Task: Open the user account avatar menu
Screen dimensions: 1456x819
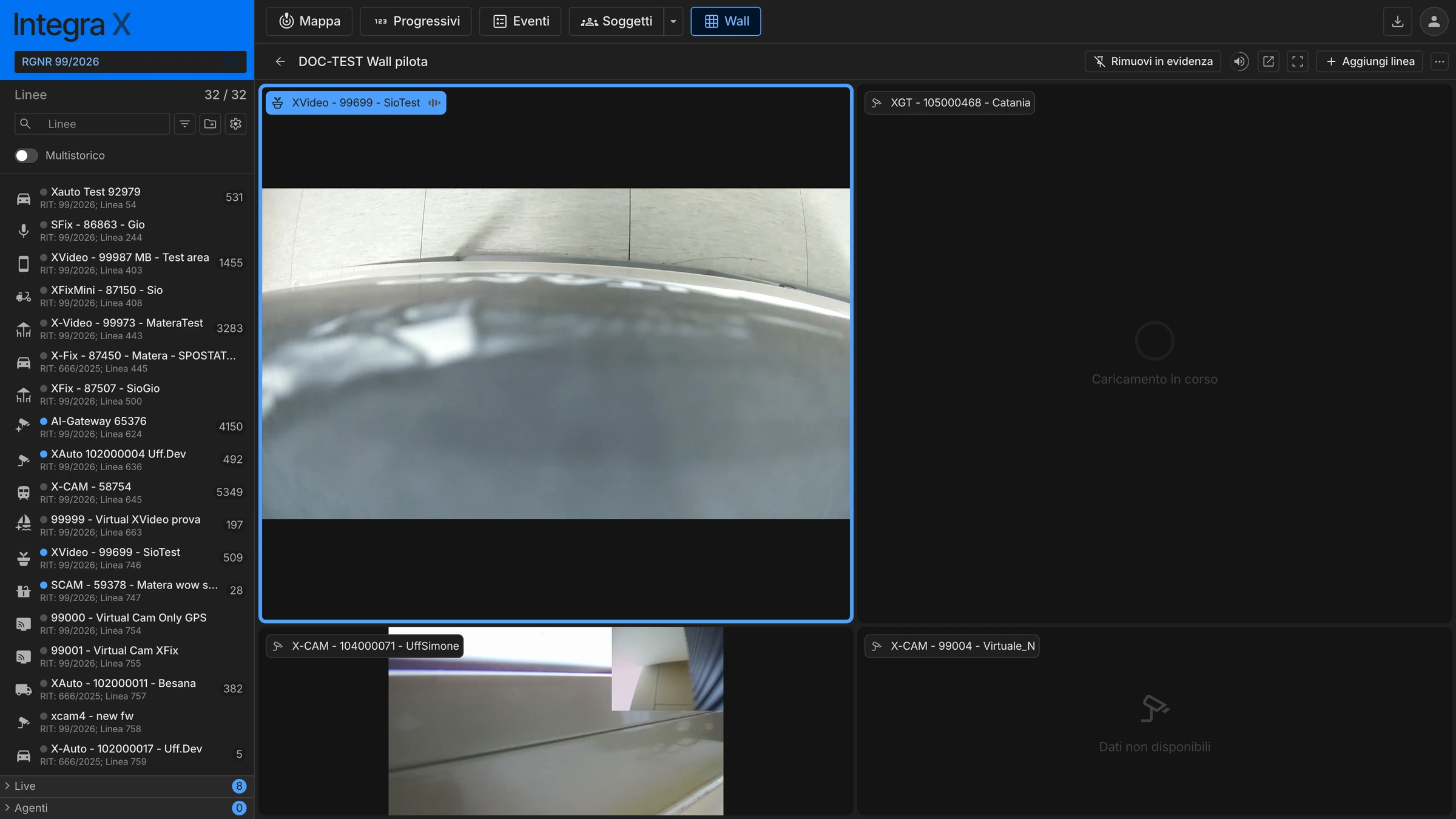Action: point(1434,21)
